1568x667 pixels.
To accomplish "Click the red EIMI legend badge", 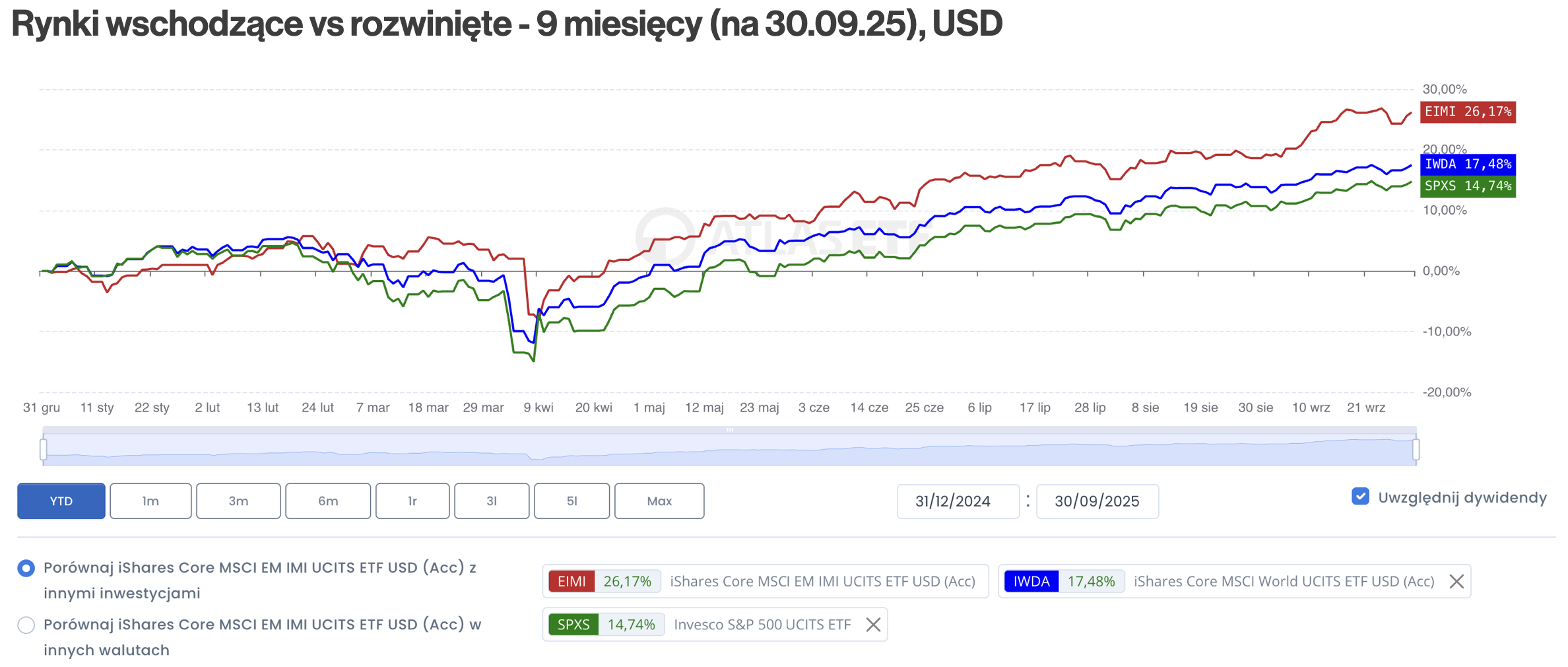I will click(572, 581).
